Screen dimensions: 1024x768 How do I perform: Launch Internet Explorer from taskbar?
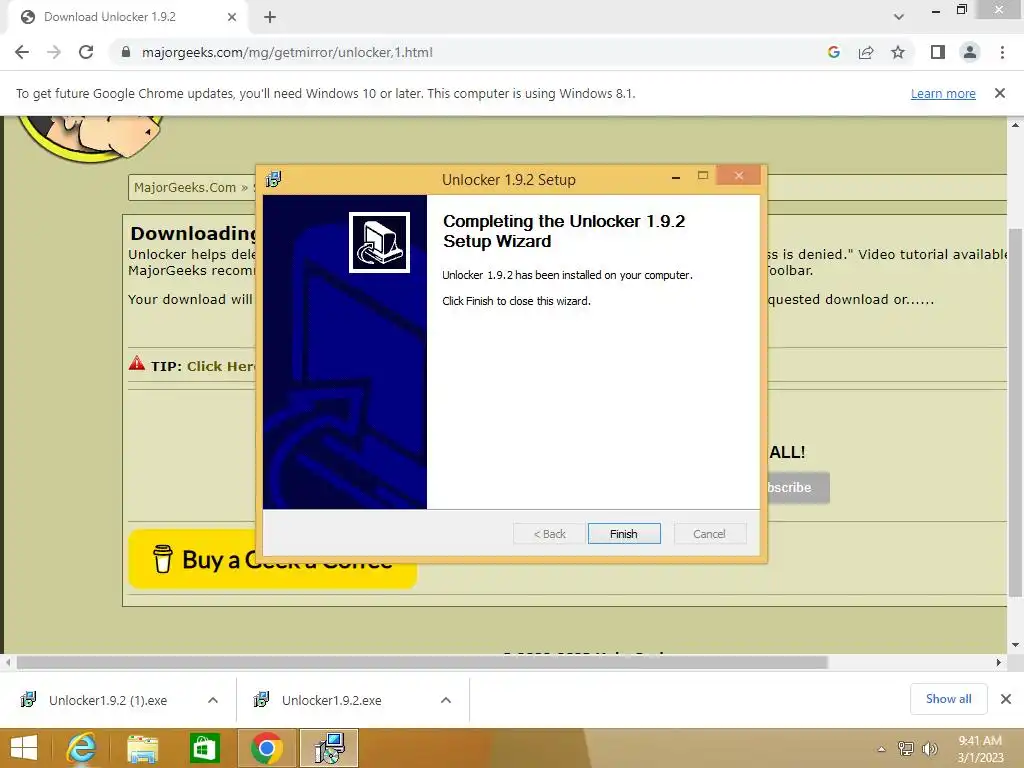tap(82, 748)
